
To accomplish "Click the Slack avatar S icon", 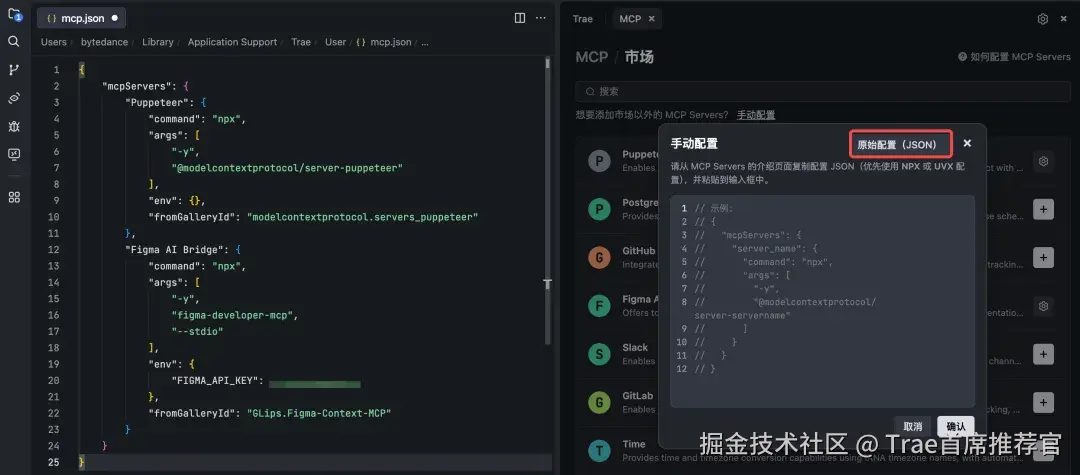I will 599,354.
